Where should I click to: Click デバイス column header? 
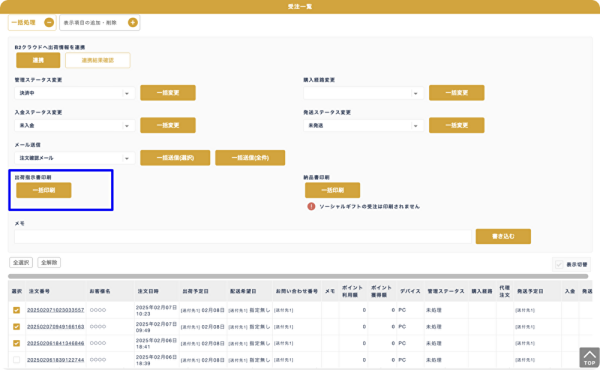[410, 291]
